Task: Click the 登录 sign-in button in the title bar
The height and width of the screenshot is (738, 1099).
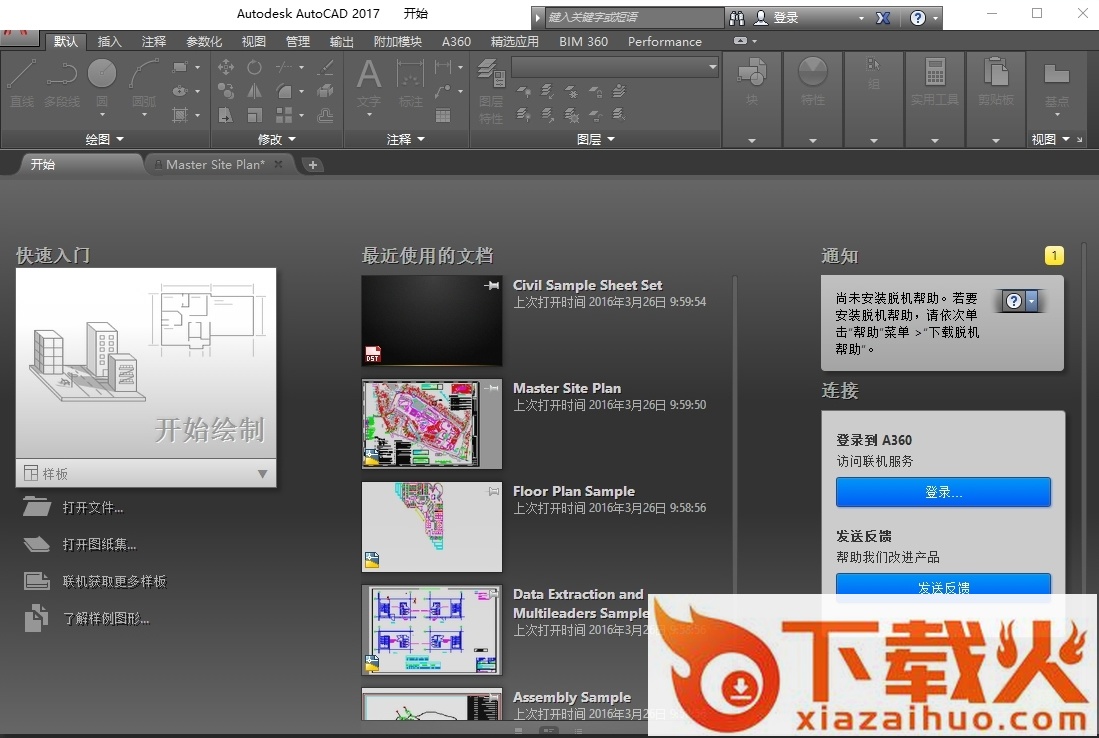Action: pyautogui.click(x=777, y=18)
